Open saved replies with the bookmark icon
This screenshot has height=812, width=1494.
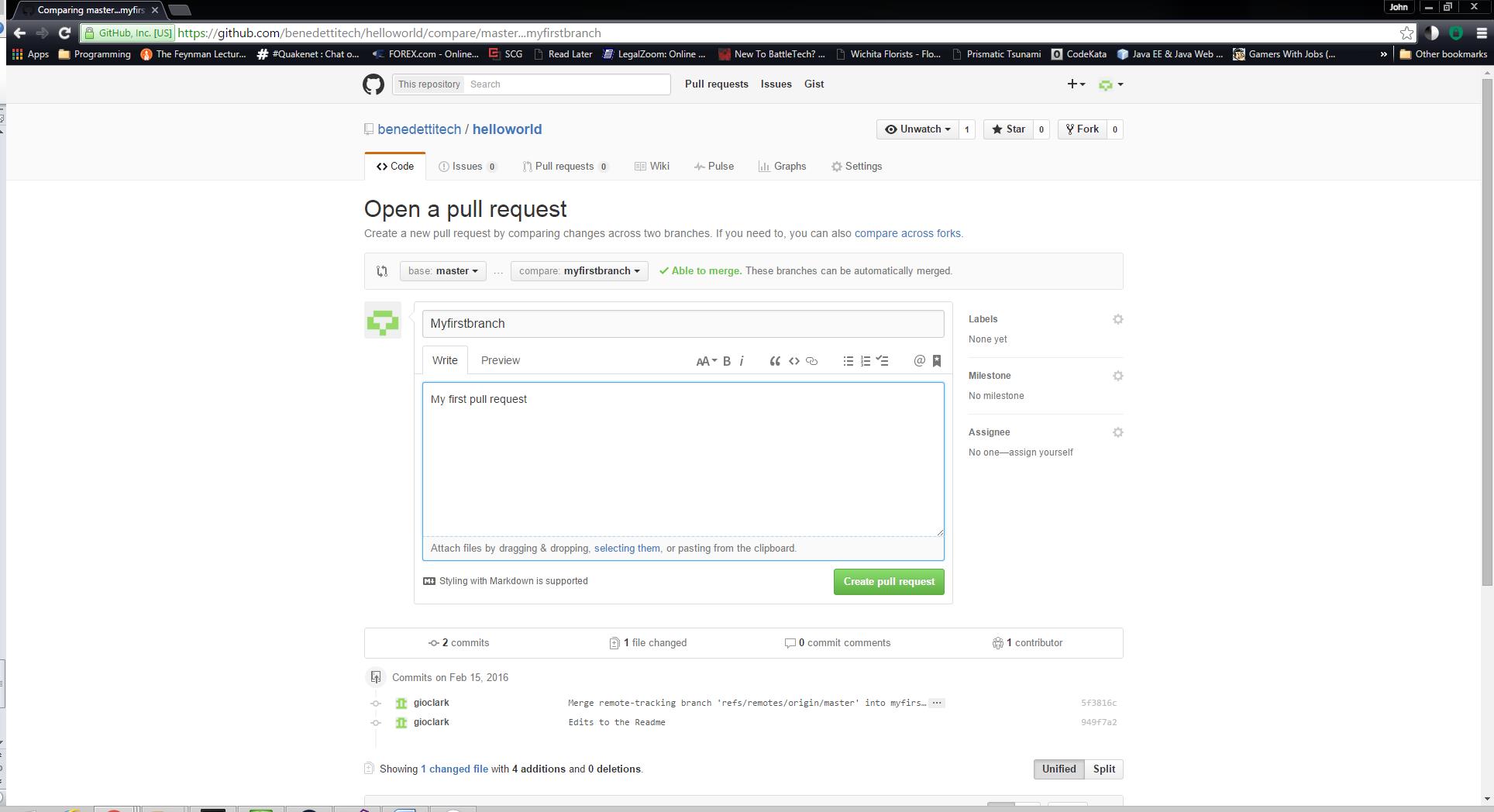tap(937, 361)
